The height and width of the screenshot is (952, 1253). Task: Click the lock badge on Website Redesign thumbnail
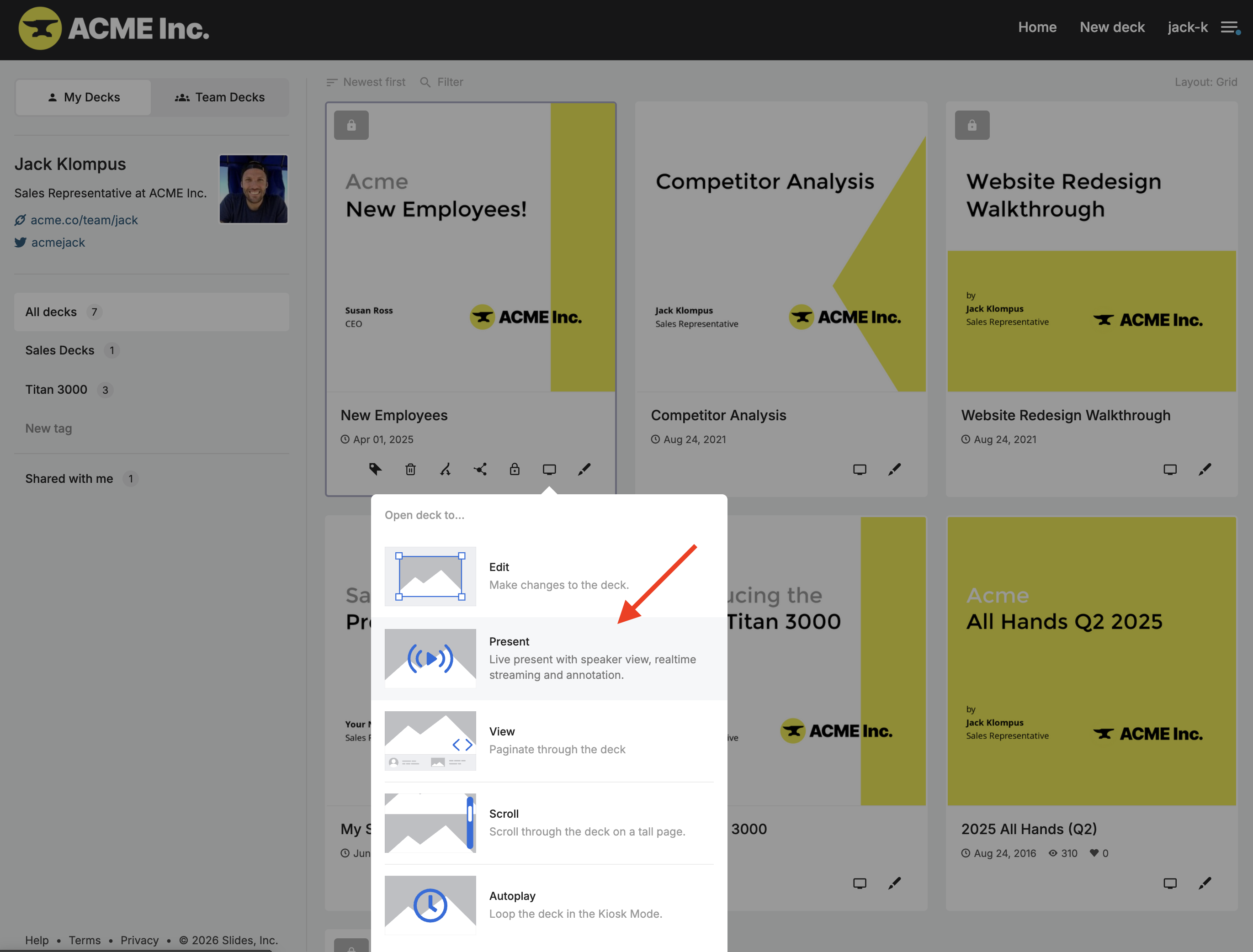(972, 125)
